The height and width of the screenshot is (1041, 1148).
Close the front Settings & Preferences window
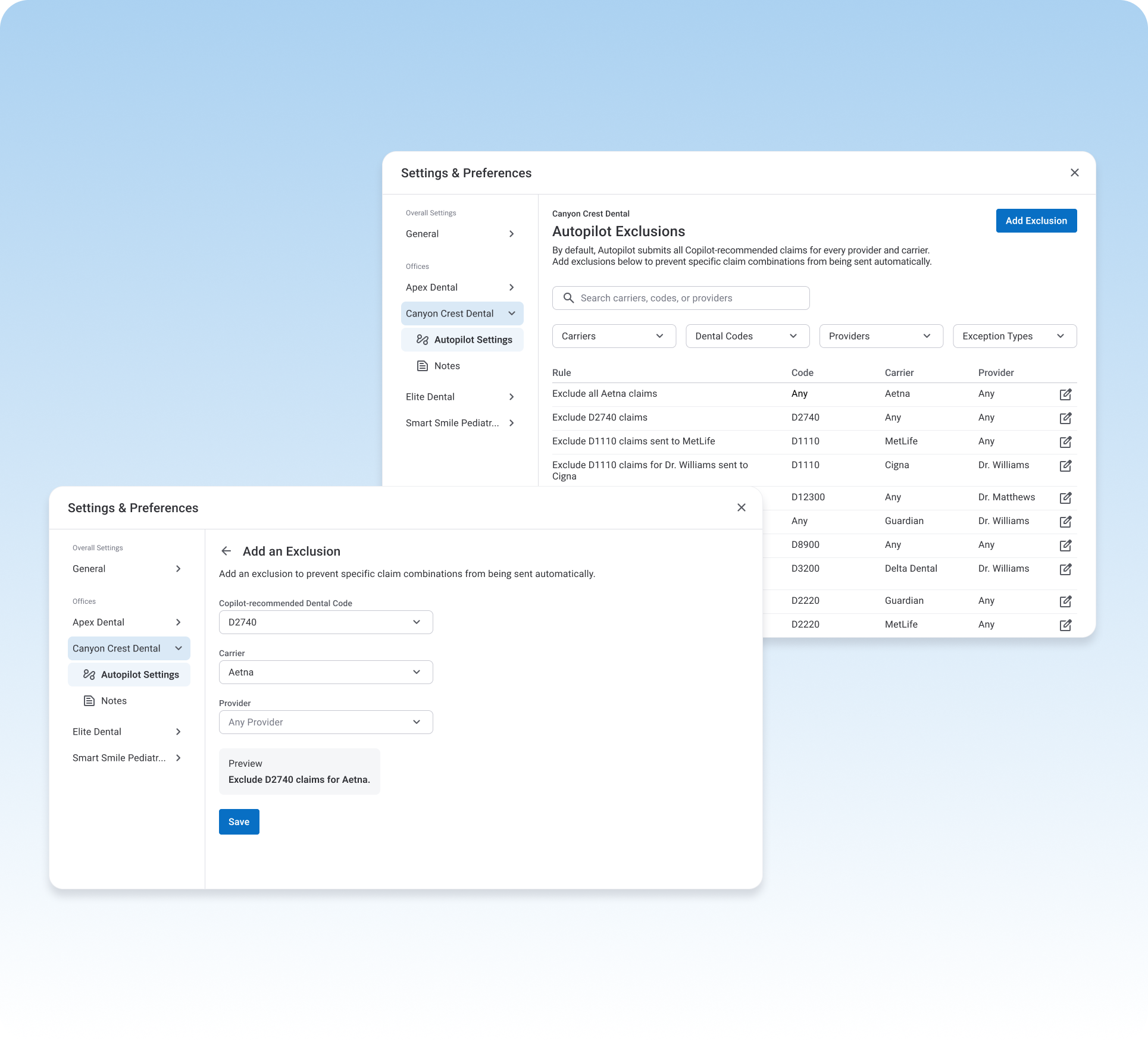742,507
